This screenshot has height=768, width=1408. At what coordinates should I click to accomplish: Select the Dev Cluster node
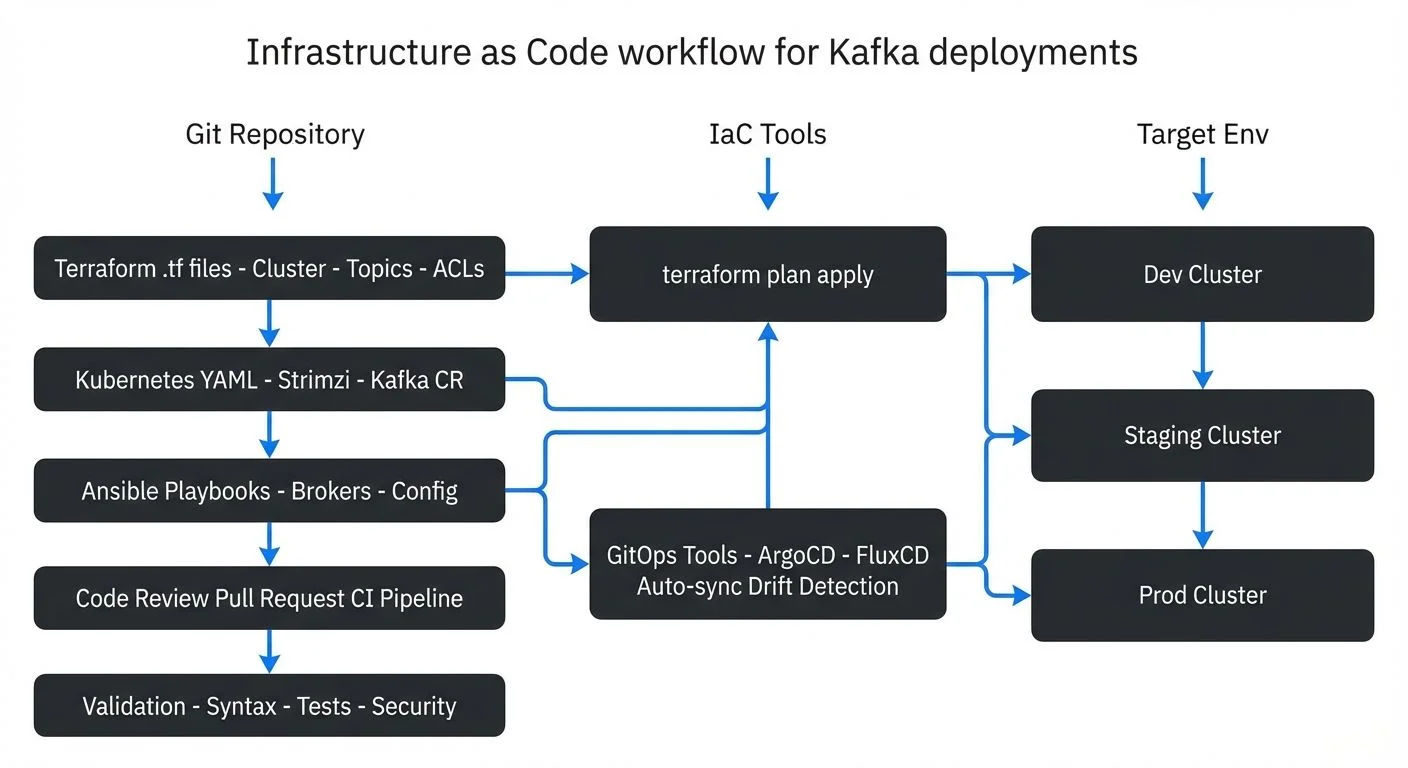pos(1201,274)
